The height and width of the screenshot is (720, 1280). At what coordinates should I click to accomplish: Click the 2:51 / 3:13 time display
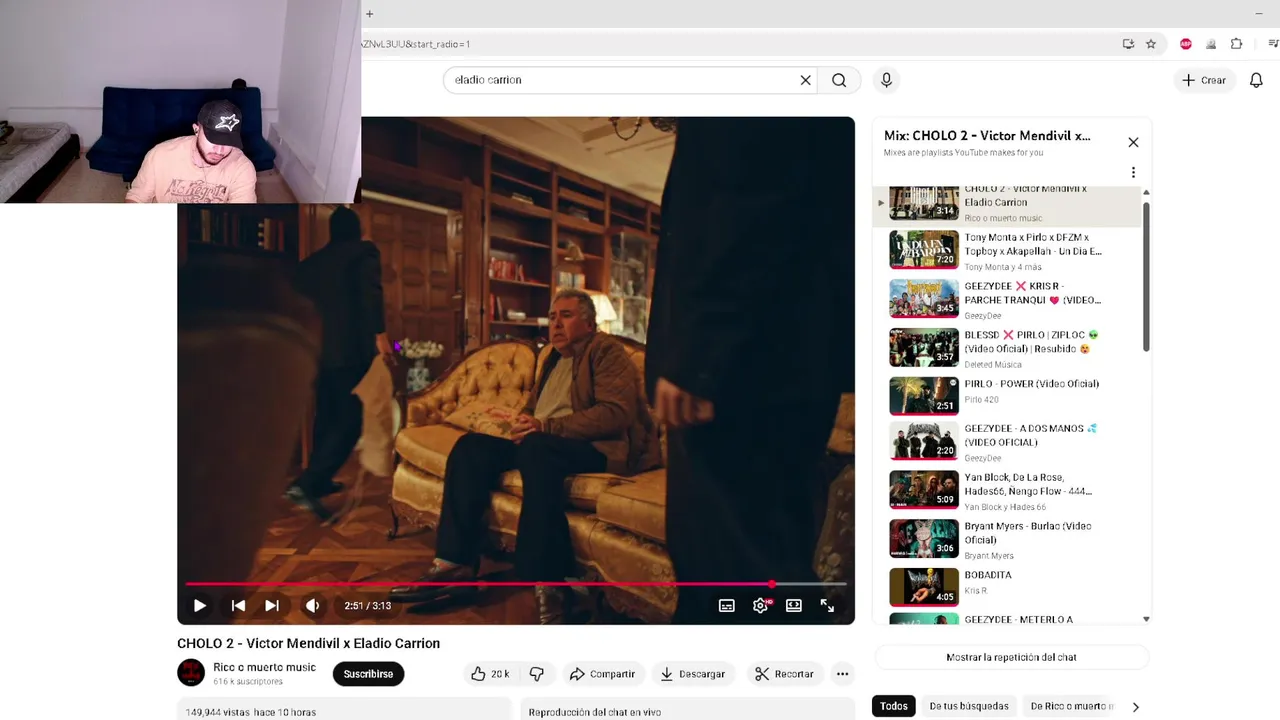tap(367, 606)
